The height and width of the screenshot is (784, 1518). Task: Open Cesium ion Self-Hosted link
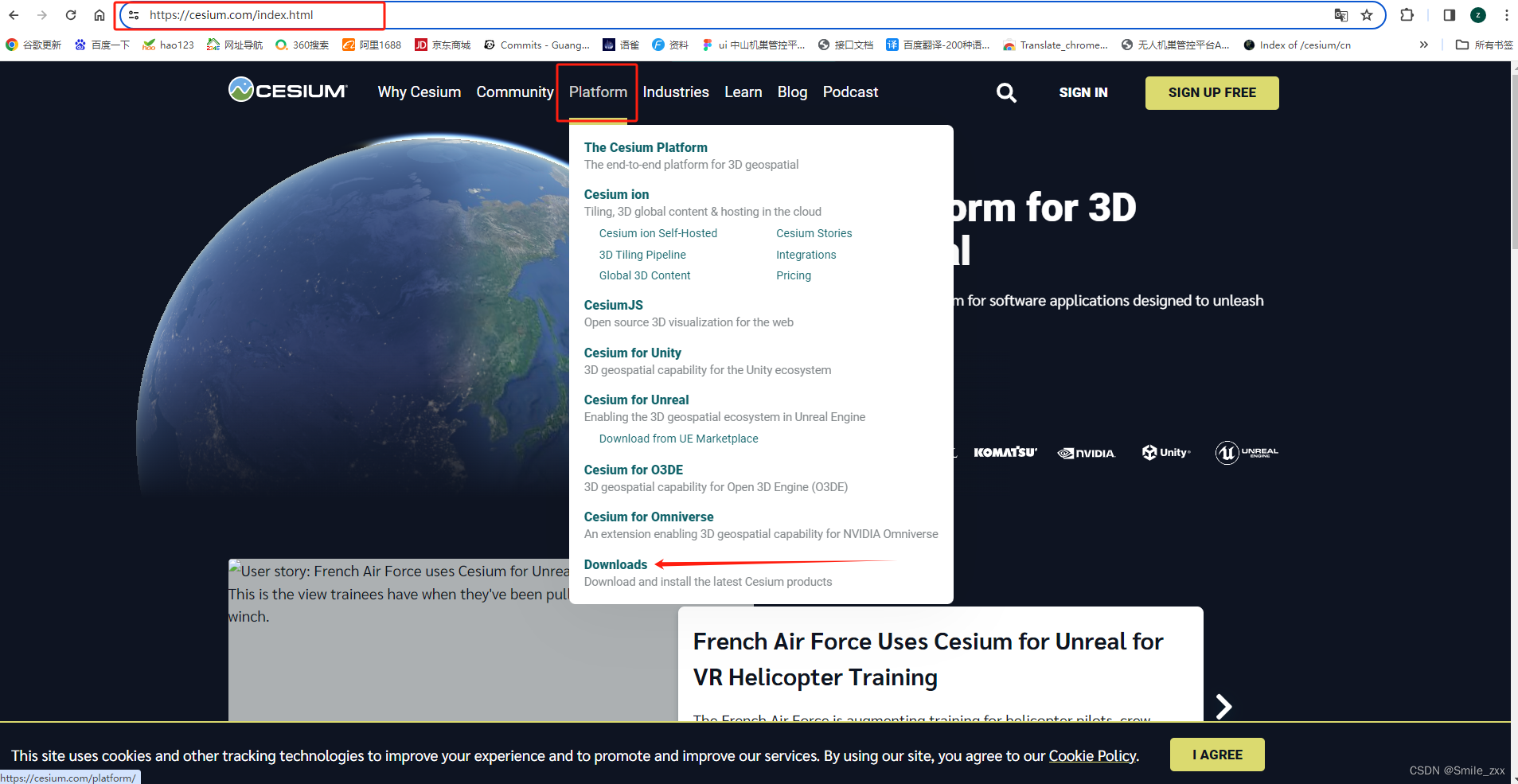pos(658,233)
